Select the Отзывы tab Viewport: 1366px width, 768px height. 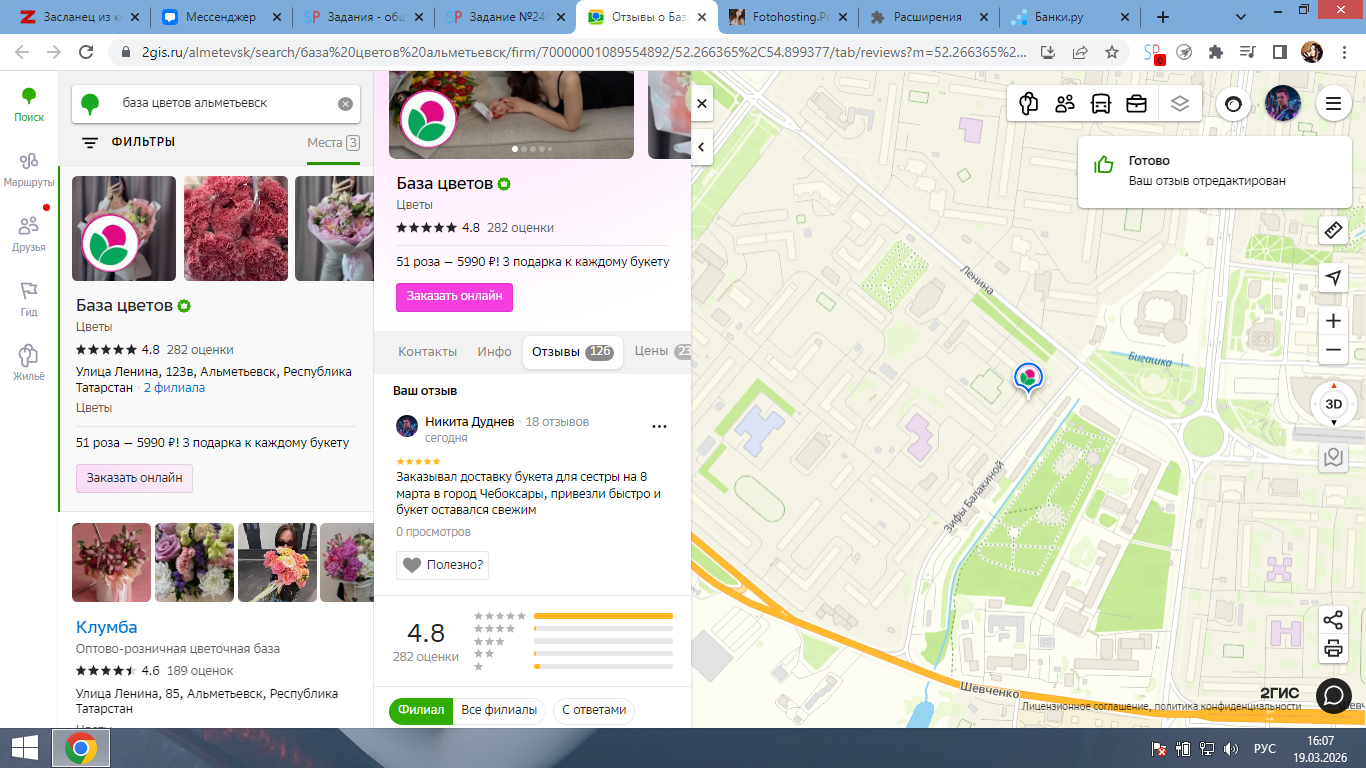pos(572,352)
